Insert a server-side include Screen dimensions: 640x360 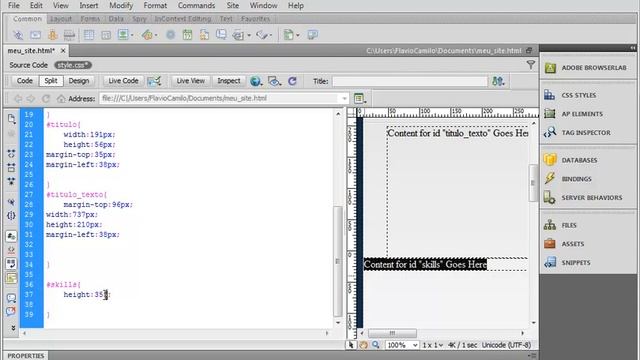(x=204, y=35)
